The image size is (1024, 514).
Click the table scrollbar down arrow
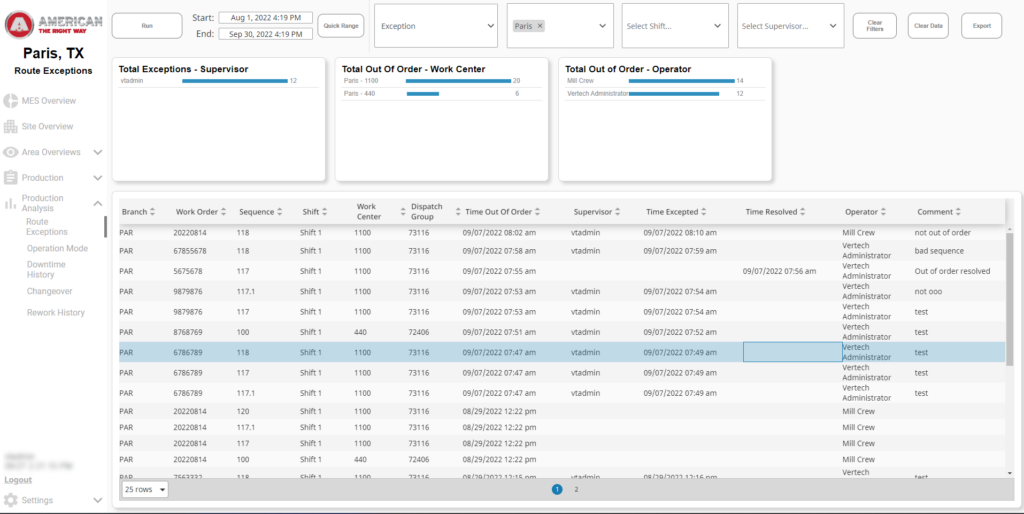tap(1010, 473)
